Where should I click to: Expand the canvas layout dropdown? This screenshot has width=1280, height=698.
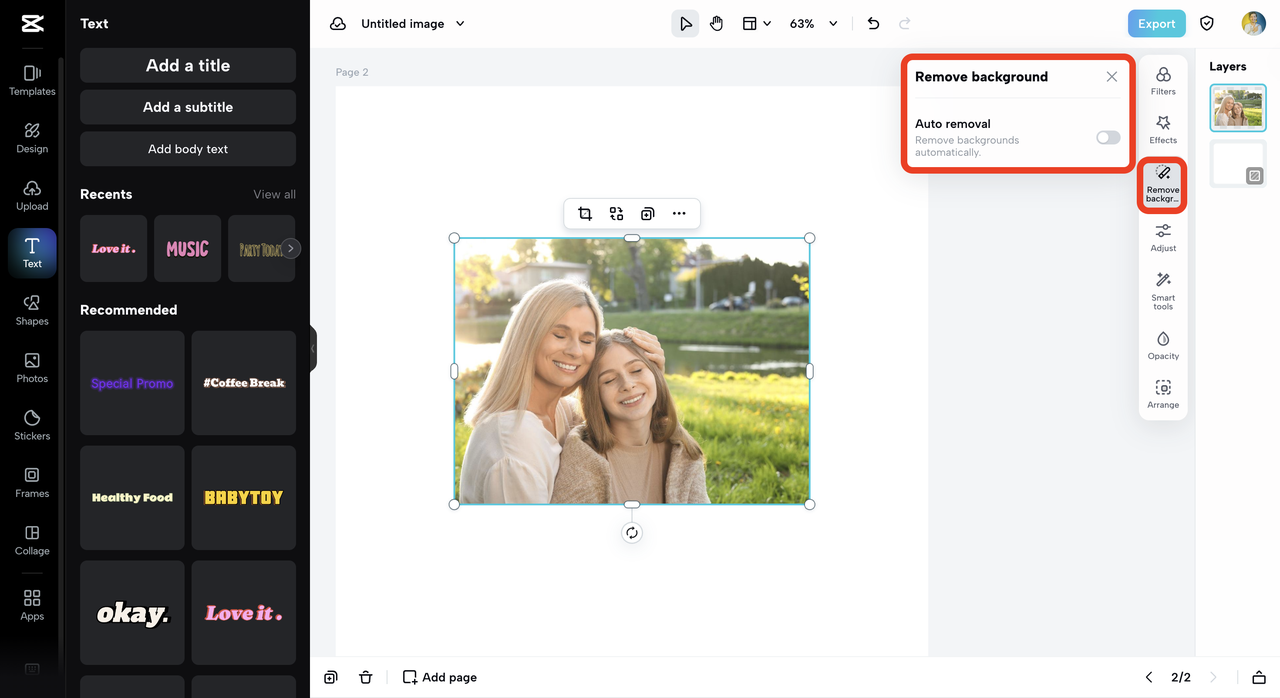pyautogui.click(x=767, y=24)
